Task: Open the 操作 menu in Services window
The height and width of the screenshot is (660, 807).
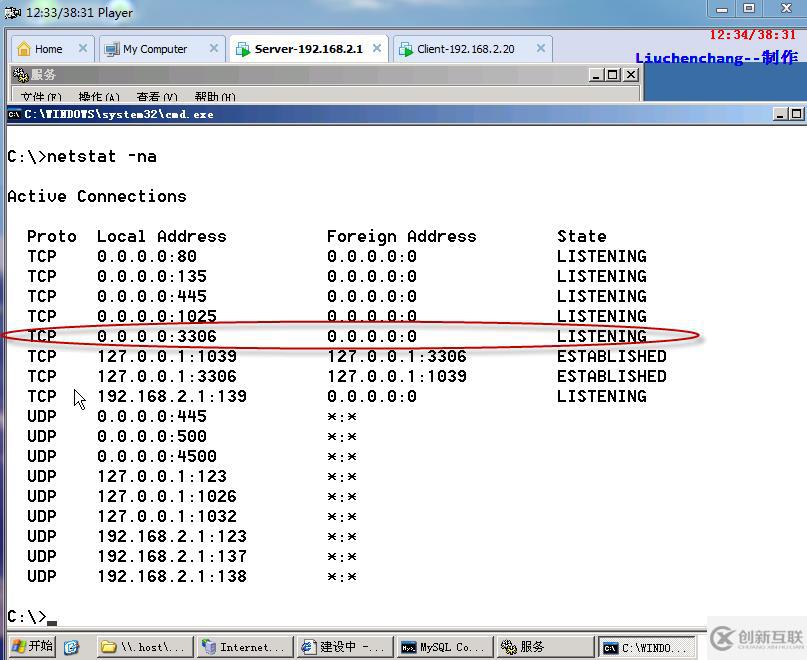Action: [x=99, y=96]
